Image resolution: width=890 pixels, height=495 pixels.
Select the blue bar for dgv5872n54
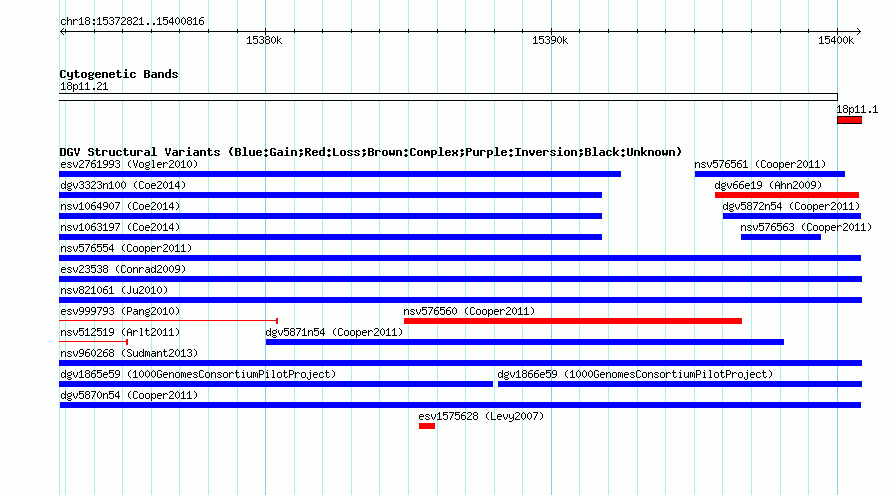(x=792, y=216)
